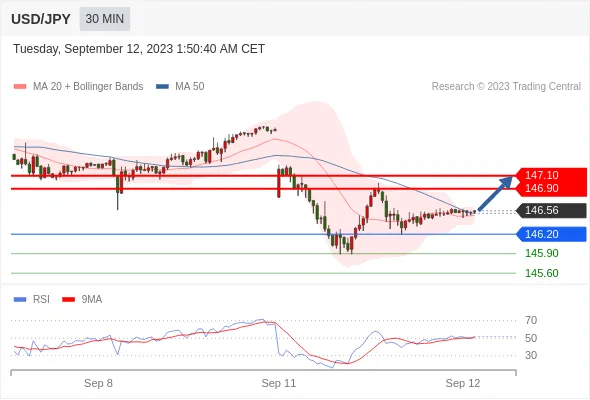This screenshot has height=400, width=590.
Task: Click the Sep 12 date axis label
Action: click(463, 383)
